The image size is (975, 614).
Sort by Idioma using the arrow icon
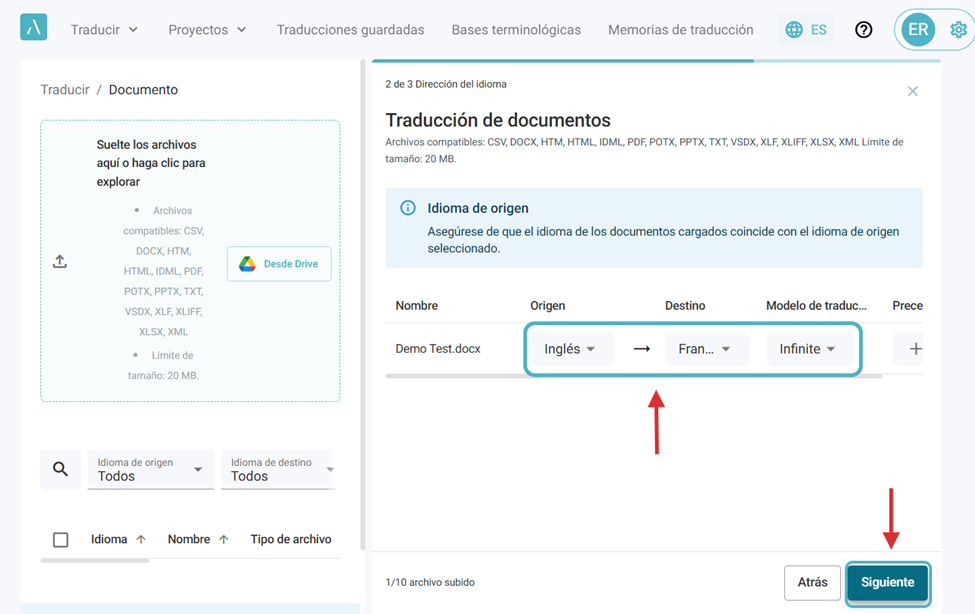pos(141,539)
